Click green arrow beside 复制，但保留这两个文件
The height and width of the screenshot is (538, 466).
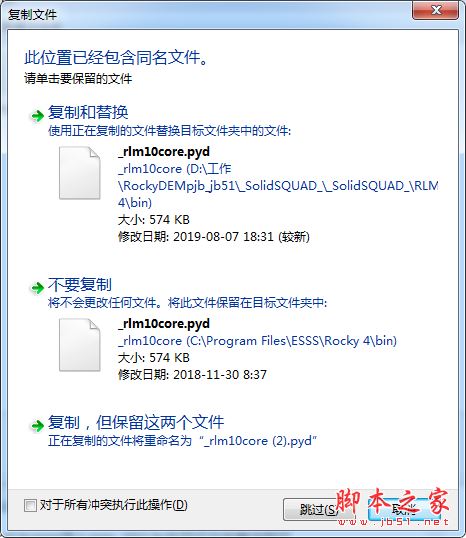click(37, 426)
